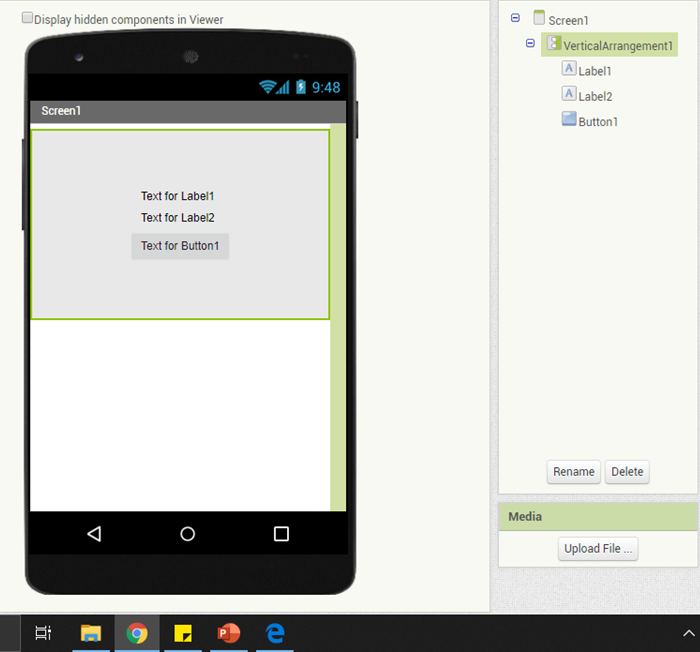This screenshot has width=700, height=652.
Task: Click the Upload File button
Action: [598, 549]
